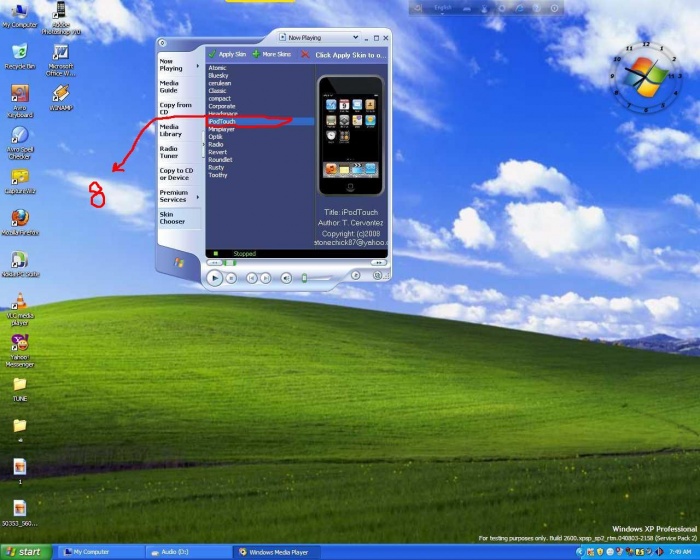Screen dimensions: 700x560
Task: Click the green seek bar handle
Action: click(230, 263)
